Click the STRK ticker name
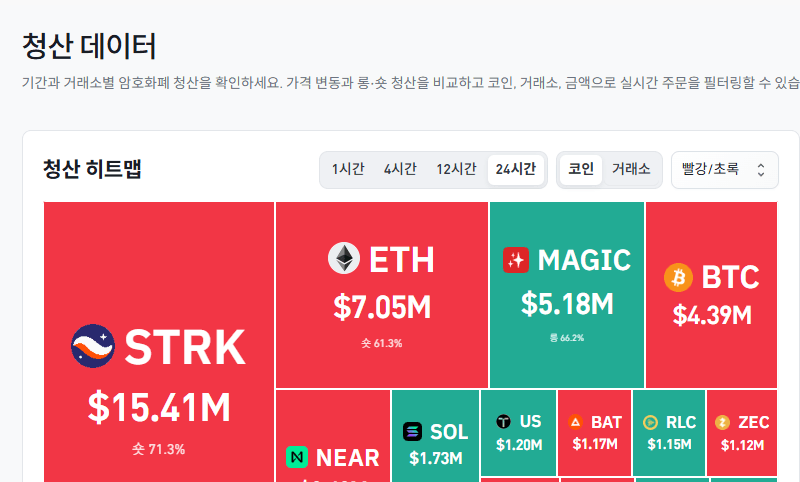 tap(185, 347)
